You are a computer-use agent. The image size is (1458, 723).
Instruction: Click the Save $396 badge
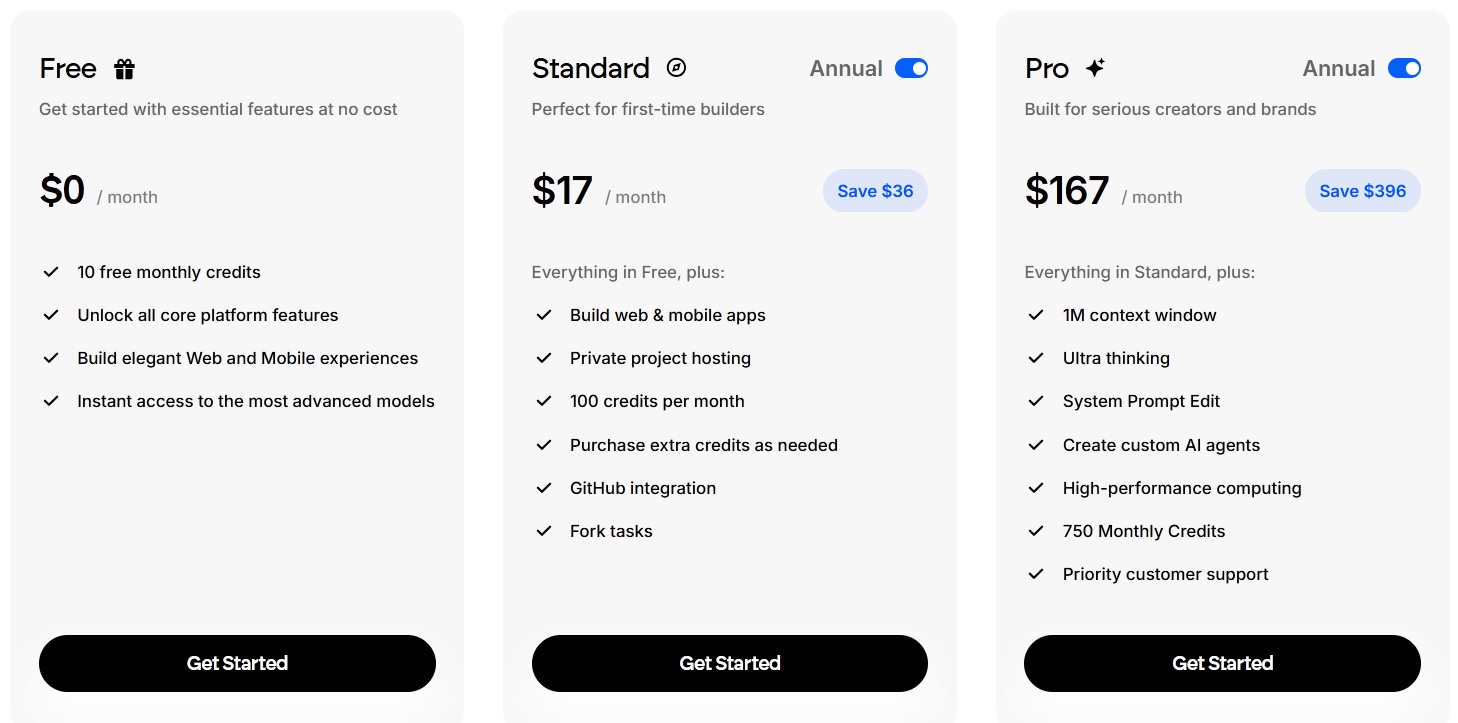tap(1363, 191)
